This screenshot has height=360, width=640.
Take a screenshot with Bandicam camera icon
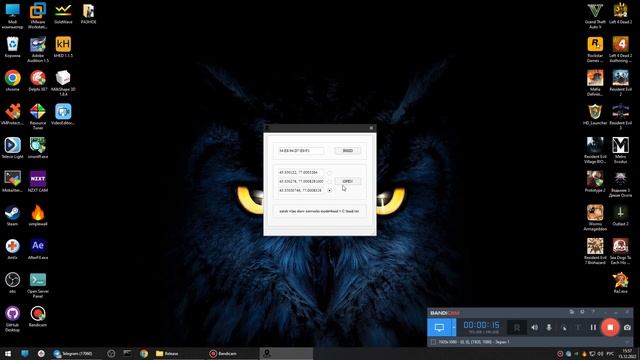627,327
